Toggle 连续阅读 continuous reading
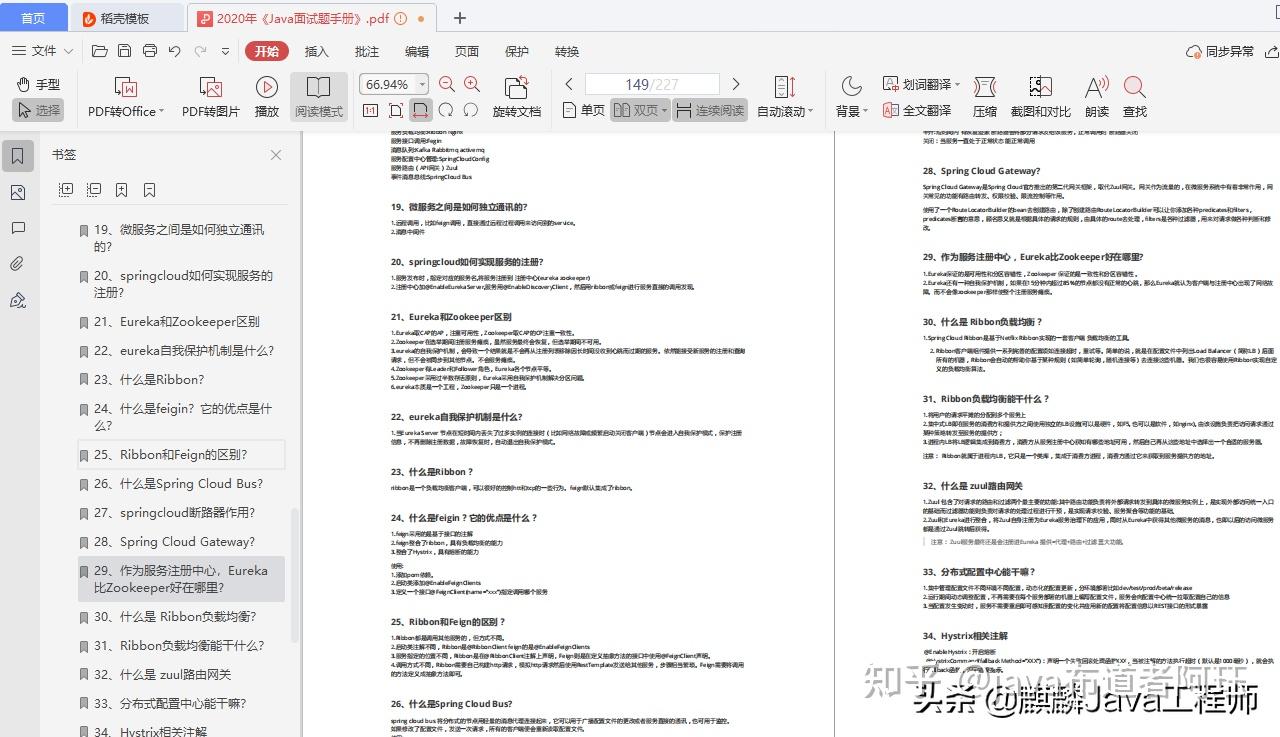1280x737 pixels. coord(710,111)
